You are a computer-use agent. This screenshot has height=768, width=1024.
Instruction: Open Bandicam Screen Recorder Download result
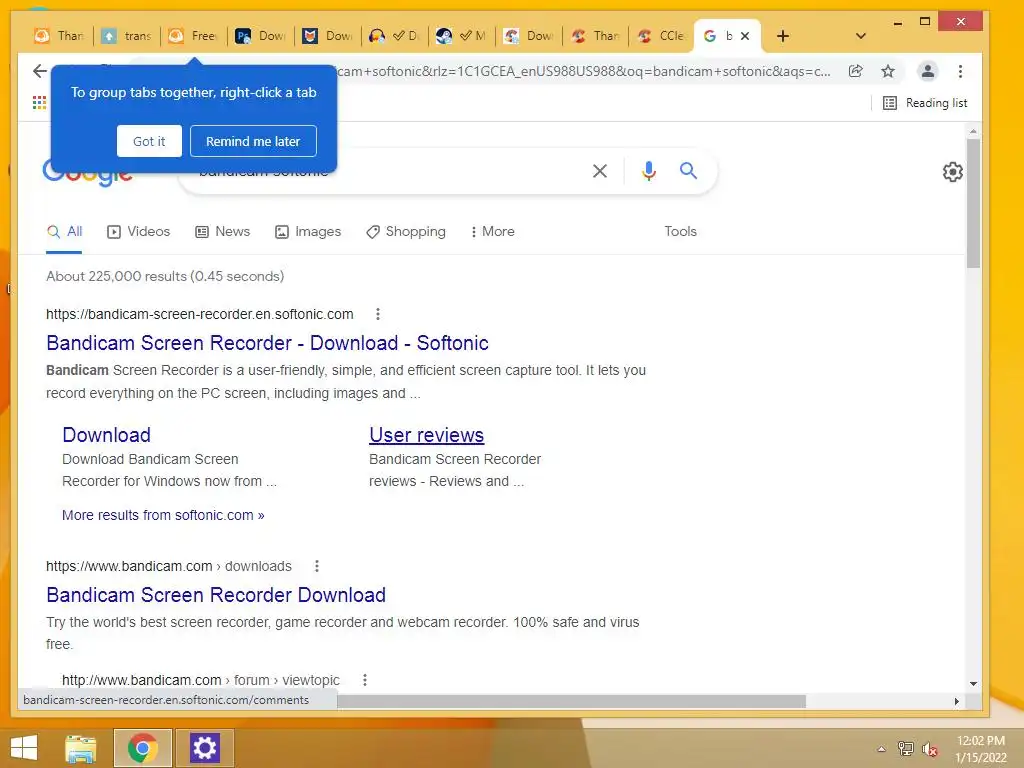click(x=216, y=595)
